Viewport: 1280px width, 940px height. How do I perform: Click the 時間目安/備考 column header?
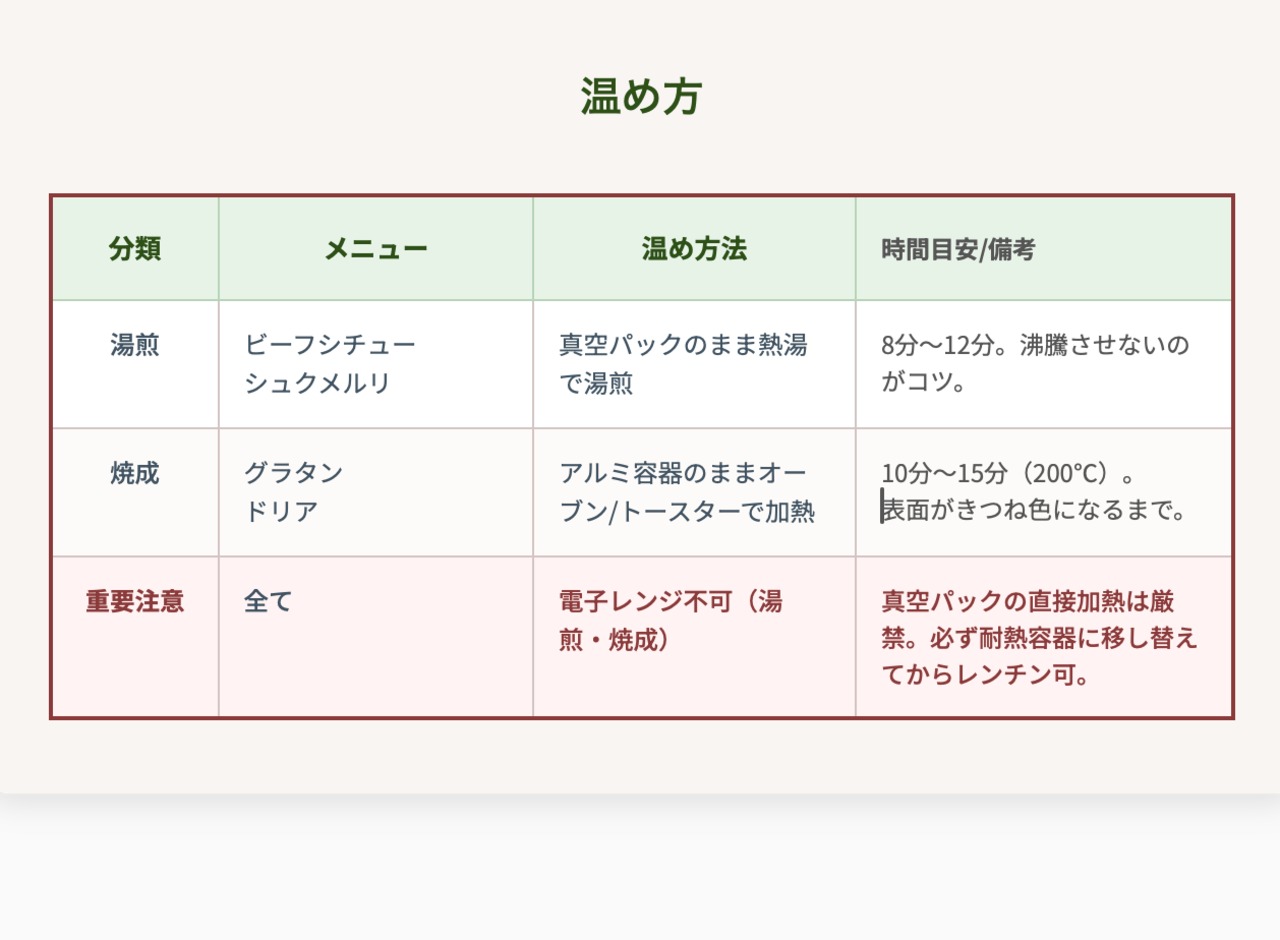(x=958, y=250)
